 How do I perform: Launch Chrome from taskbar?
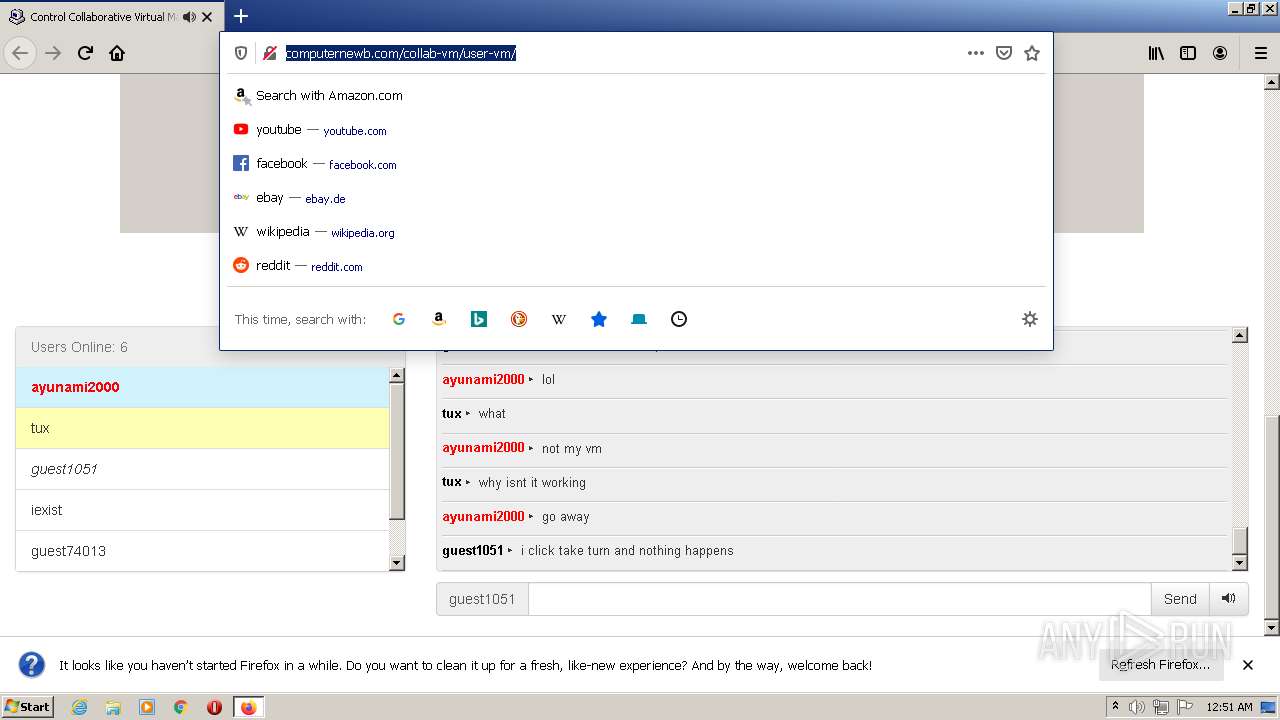pyautogui.click(x=180, y=707)
